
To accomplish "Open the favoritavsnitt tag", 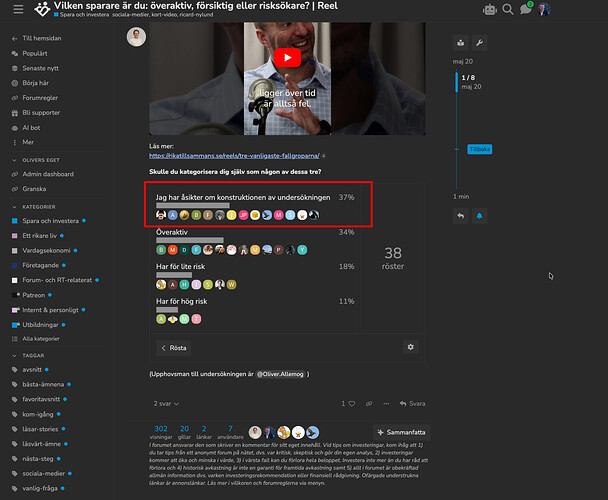I will (41, 399).
